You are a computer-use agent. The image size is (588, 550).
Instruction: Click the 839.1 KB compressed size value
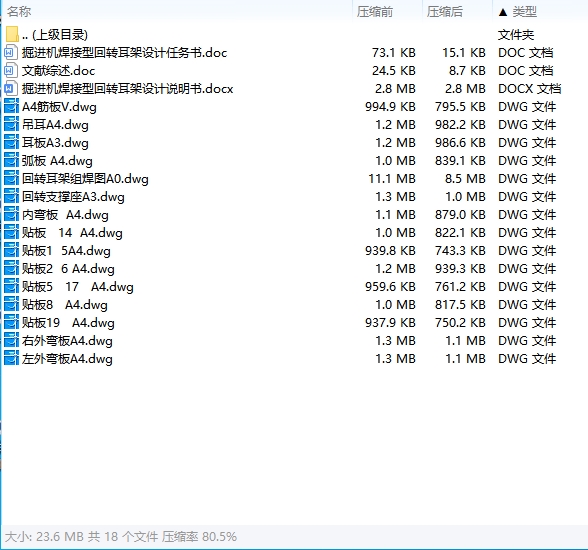tap(460, 160)
